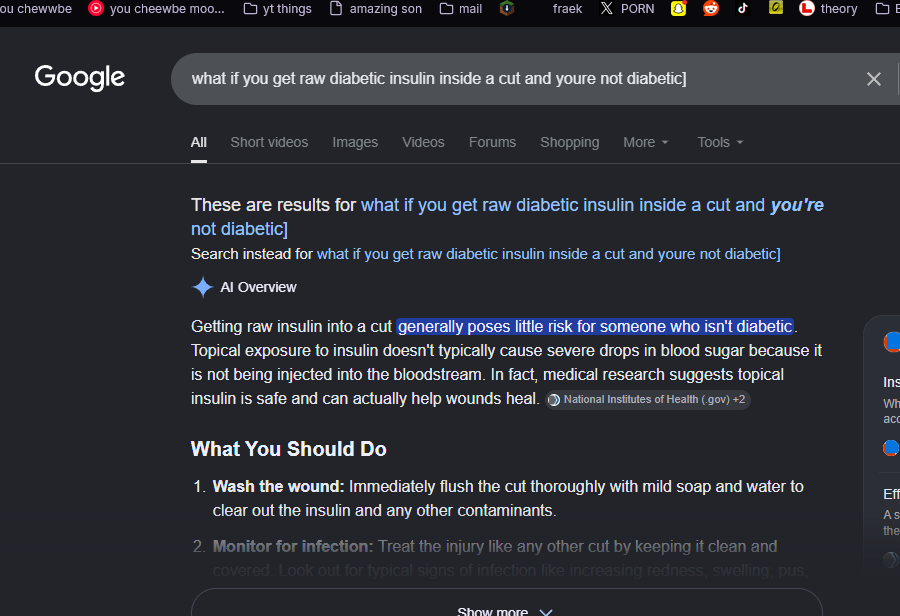Switch to the Shopping tab
Screen dimensions: 900x616
569,142
